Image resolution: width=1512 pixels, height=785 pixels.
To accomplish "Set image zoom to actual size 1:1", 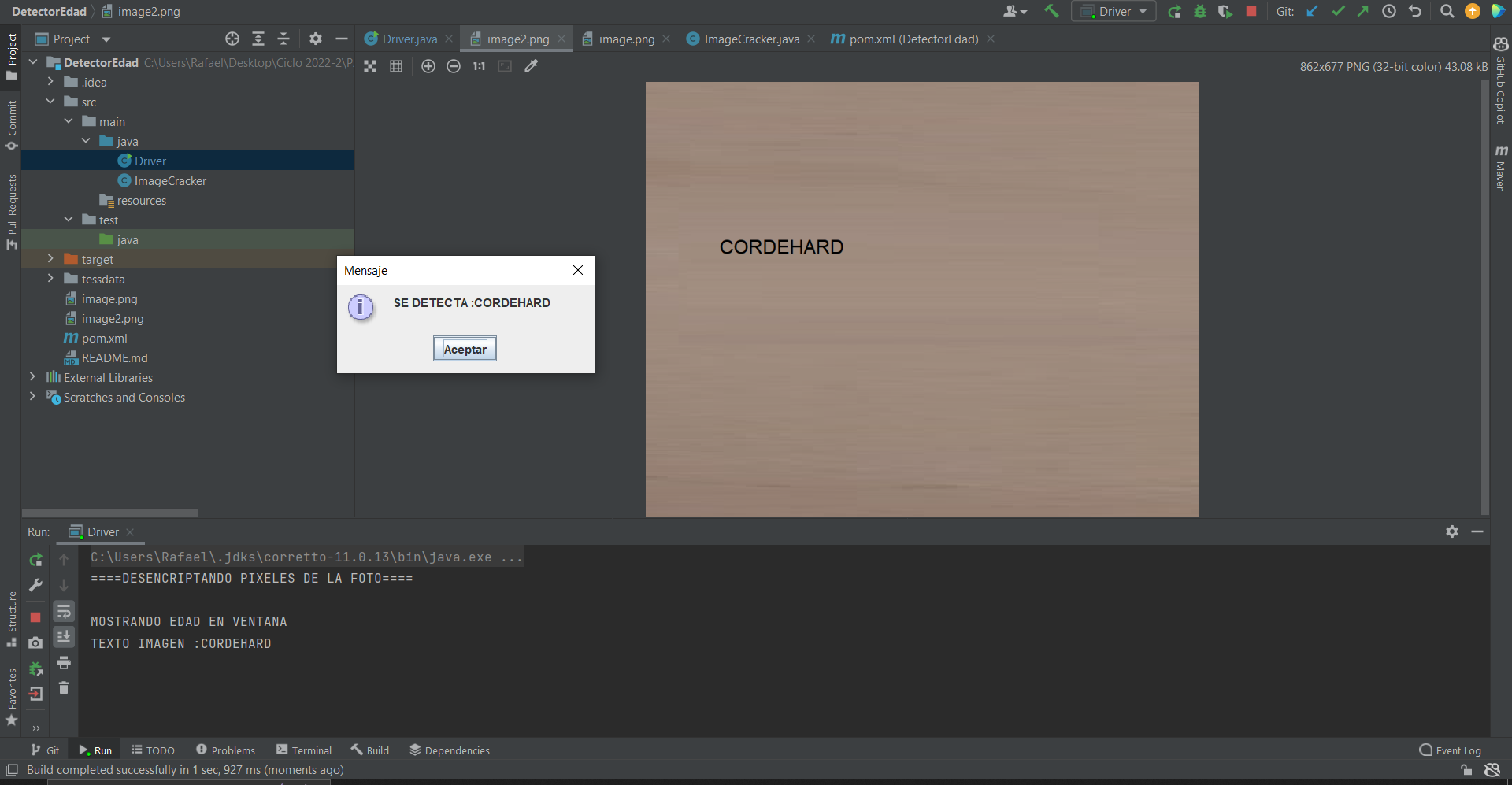I will [x=478, y=66].
